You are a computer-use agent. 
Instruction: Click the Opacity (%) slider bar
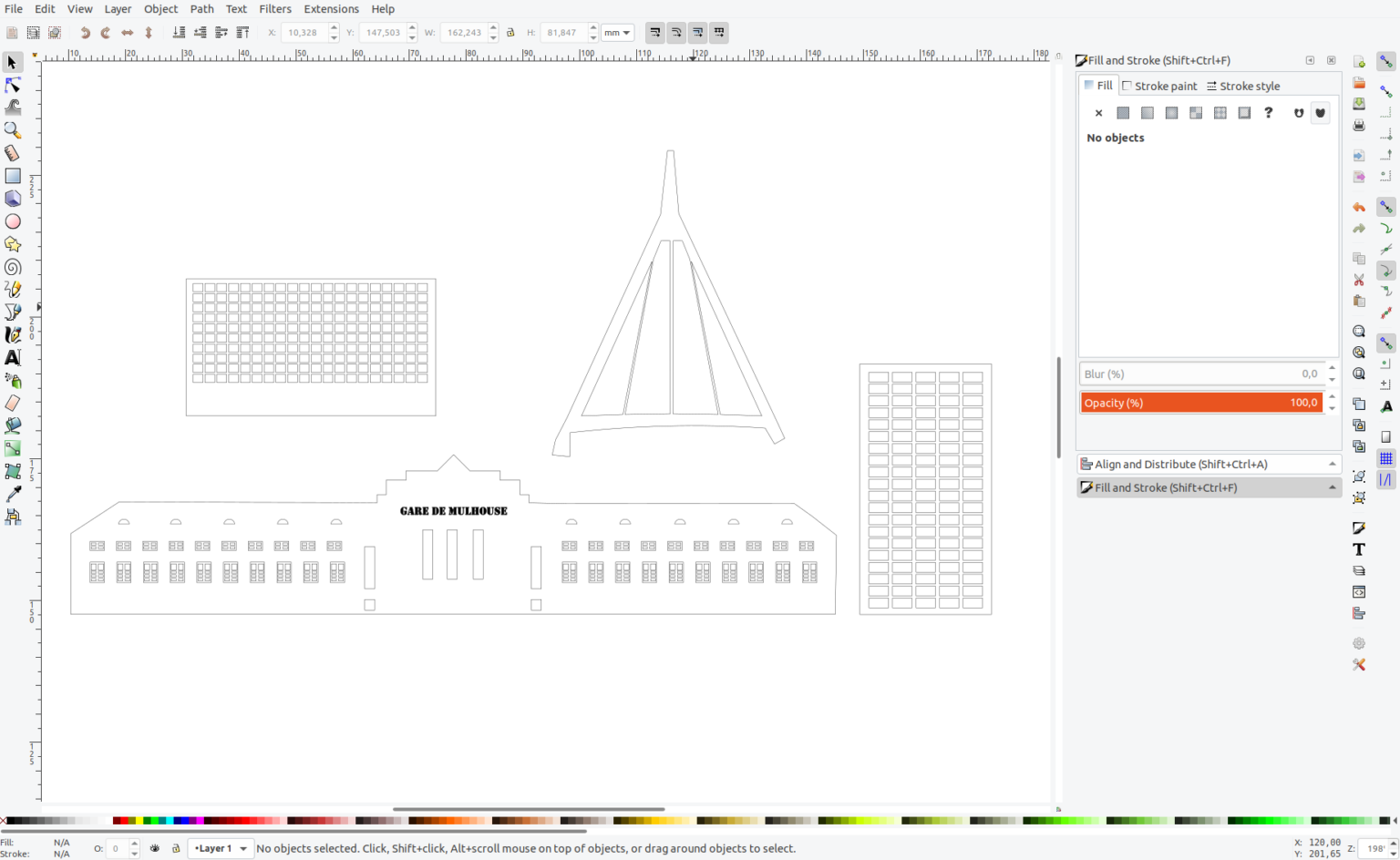(x=1201, y=403)
